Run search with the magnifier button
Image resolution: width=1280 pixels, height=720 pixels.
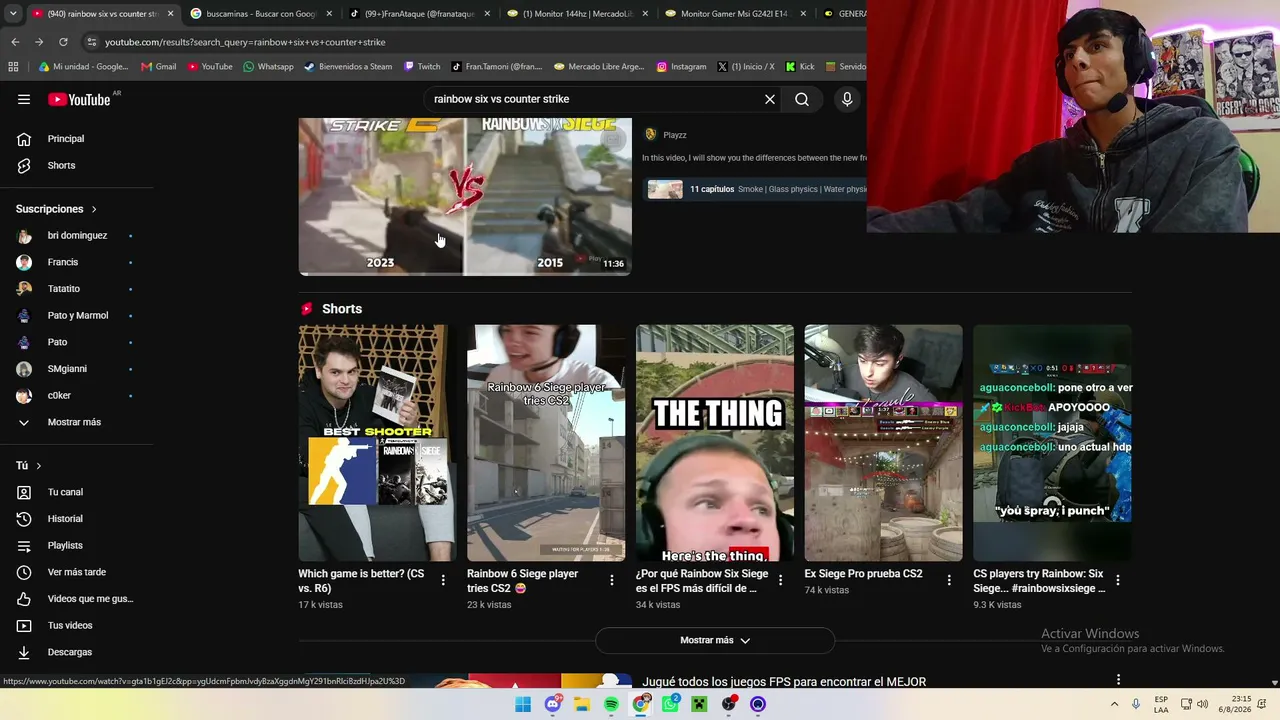click(802, 99)
